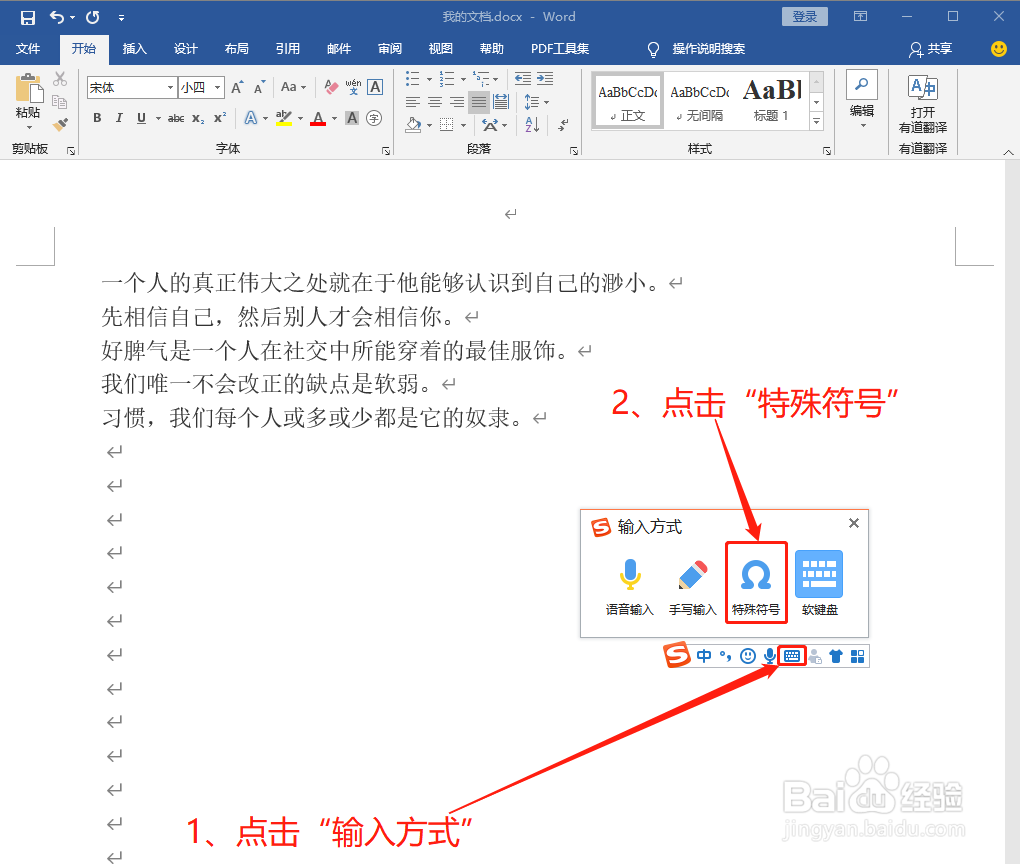
Task: Toggle bold formatting for selected text
Action: (97, 118)
